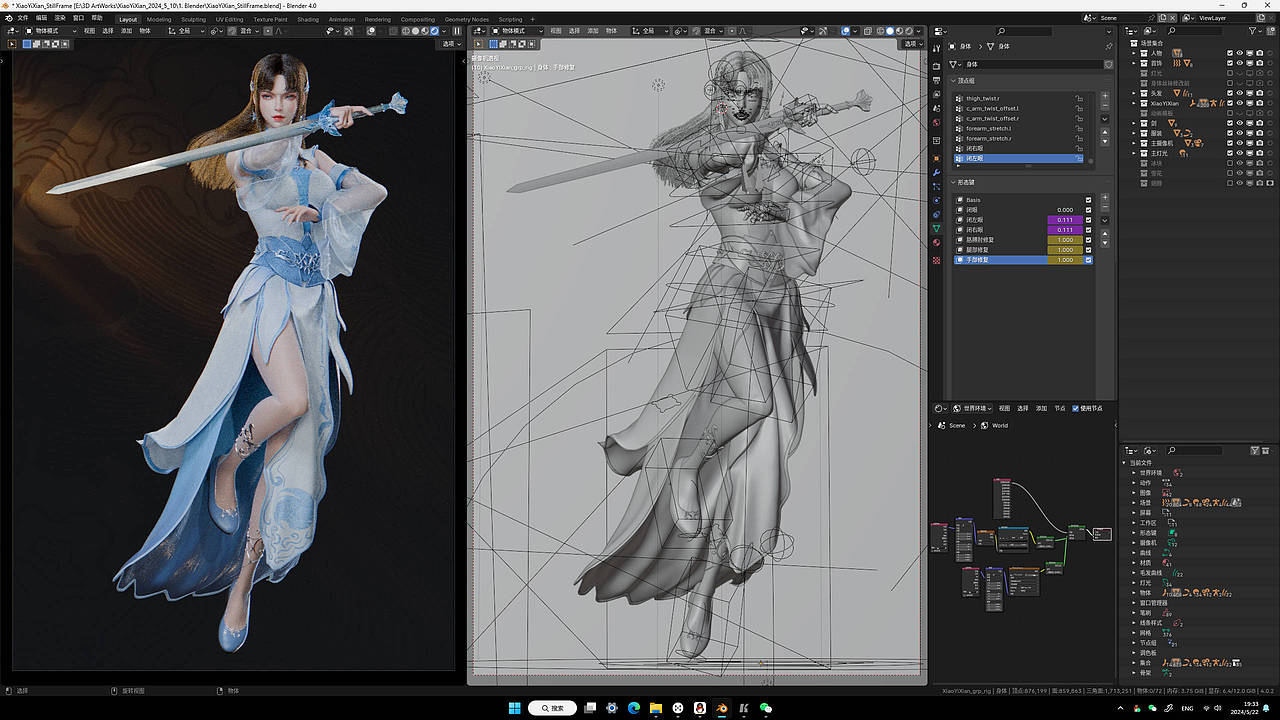The image size is (1280, 720).
Task: Click lock icon of thigh_twist.r vertex group
Action: click(1078, 98)
